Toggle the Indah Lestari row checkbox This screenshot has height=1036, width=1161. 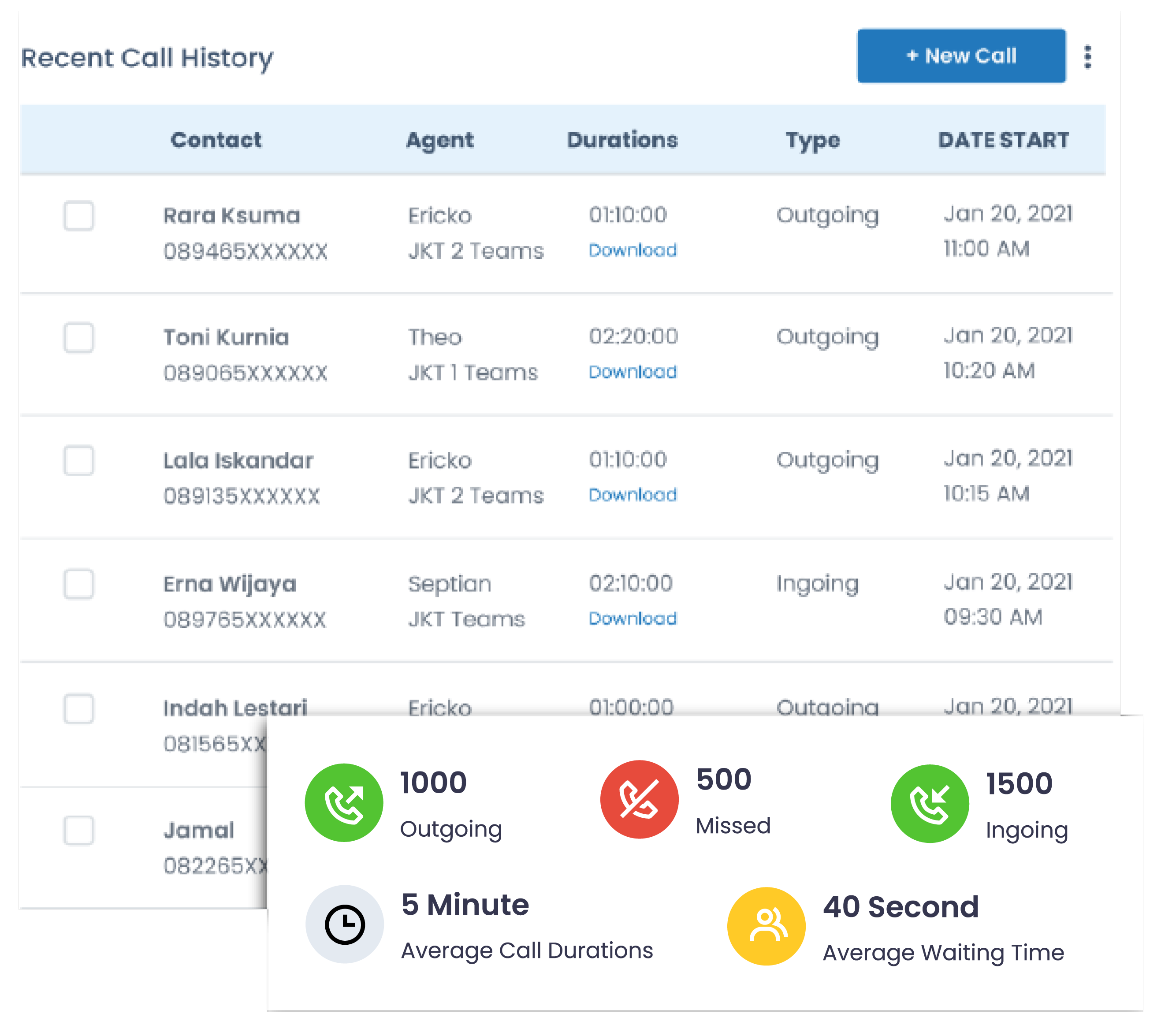(x=78, y=708)
